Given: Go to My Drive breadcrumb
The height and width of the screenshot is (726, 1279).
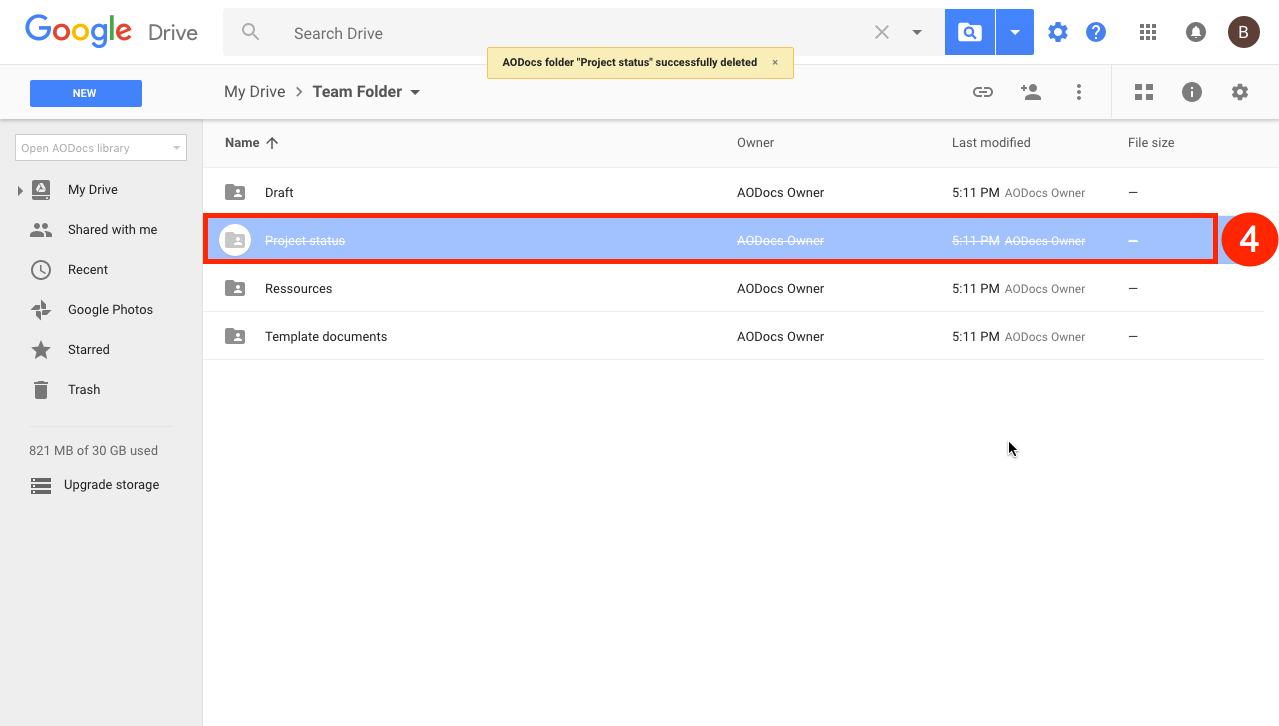Looking at the screenshot, I should (x=255, y=92).
